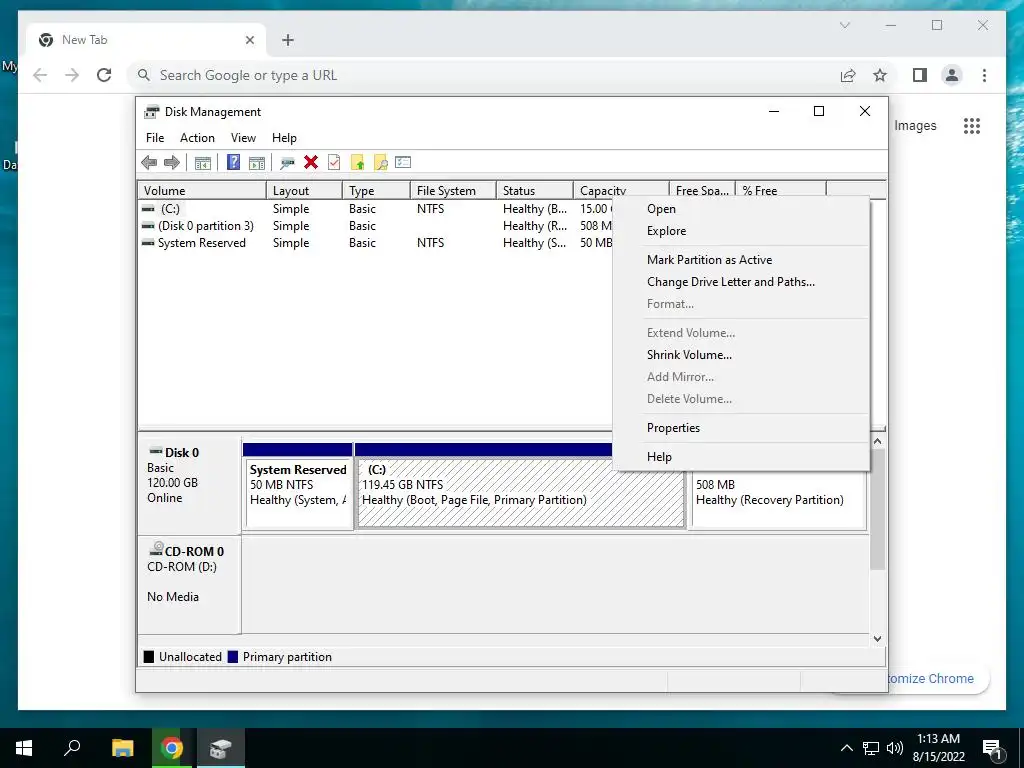Click Chrome's back navigation arrow
The width and height of the screenshot is (1024, 768).
tap(40, 75)
